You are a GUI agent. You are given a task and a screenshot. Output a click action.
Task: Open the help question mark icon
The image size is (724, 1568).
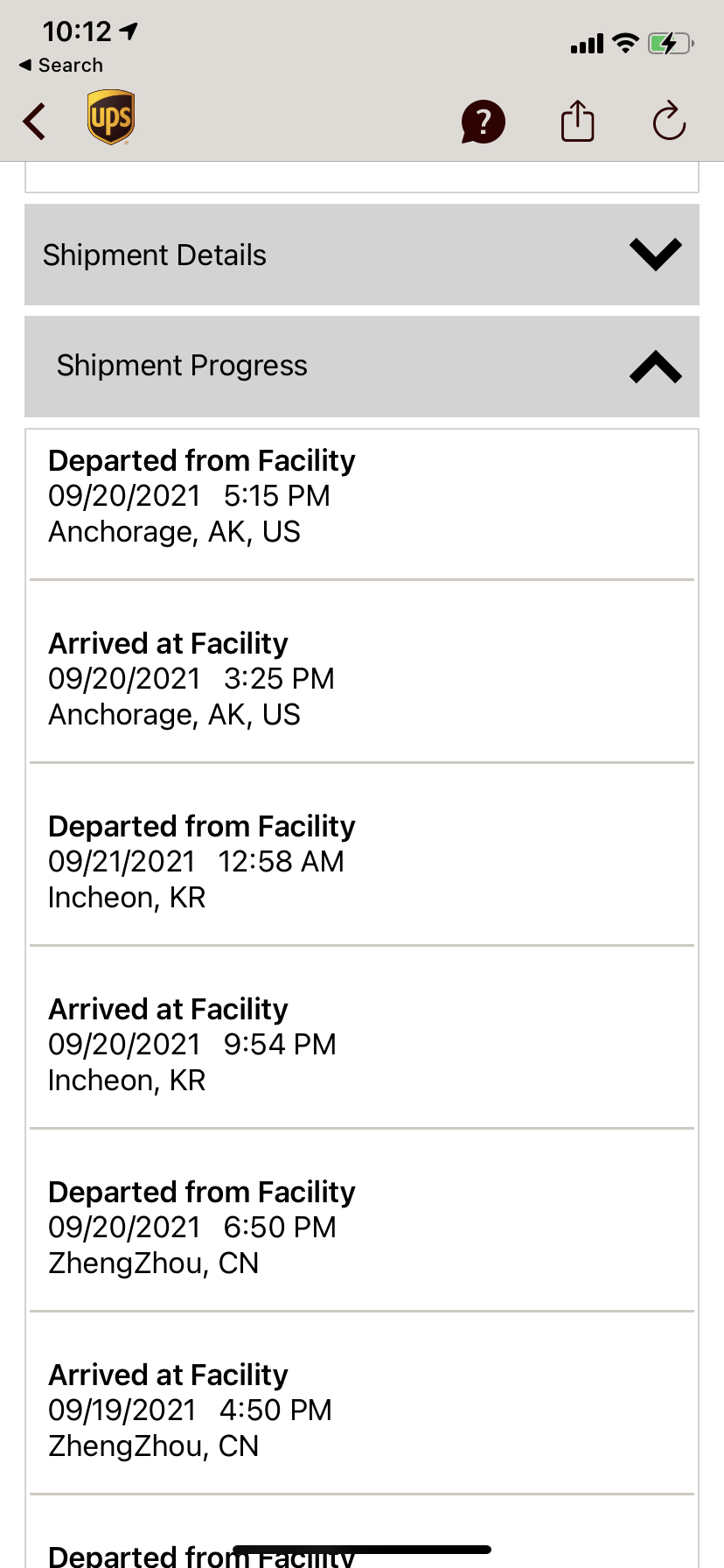pyautogui.click(x=484, y=122)
